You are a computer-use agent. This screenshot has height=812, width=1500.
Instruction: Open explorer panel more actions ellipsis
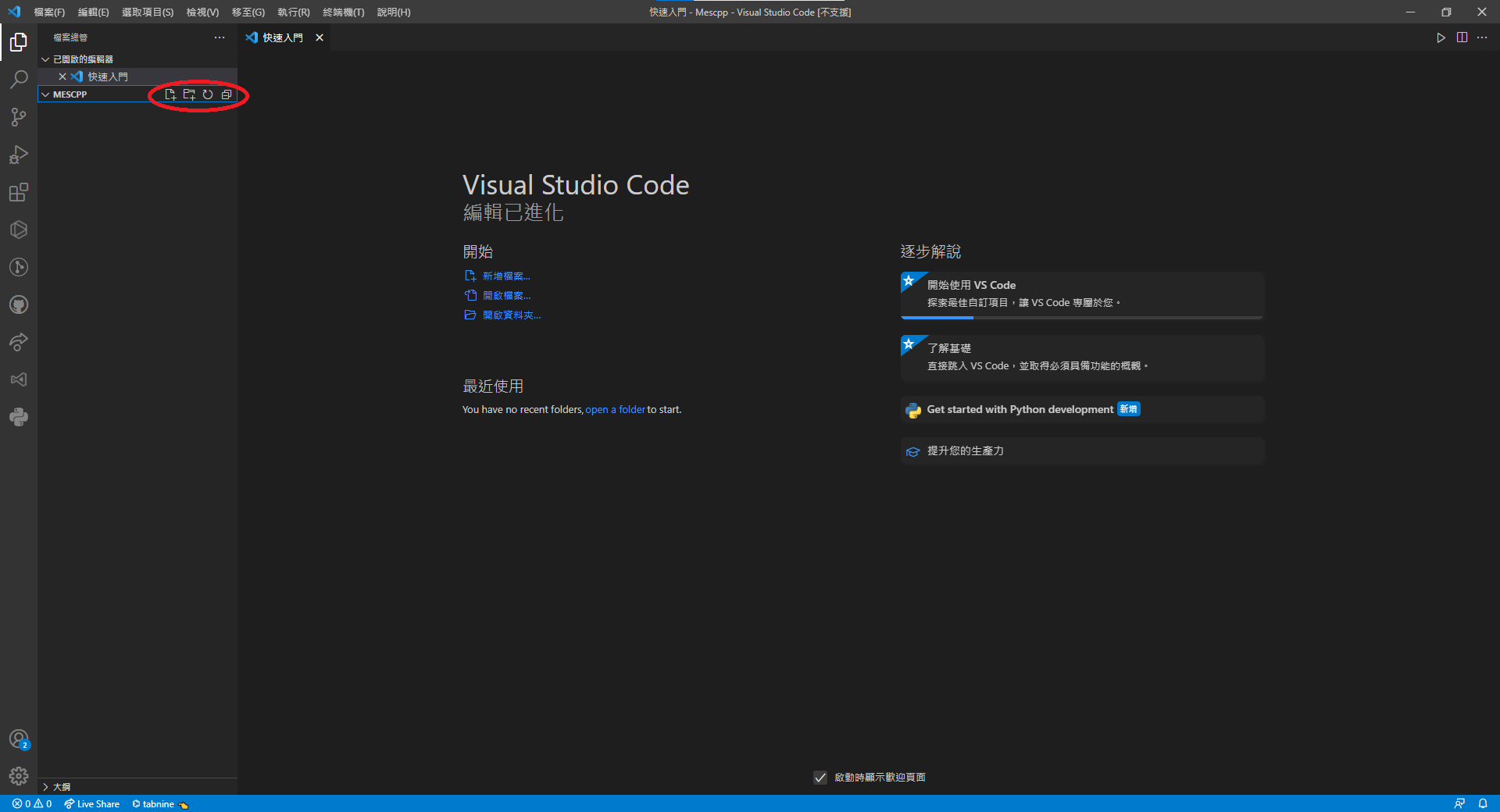tap(220, 37)
